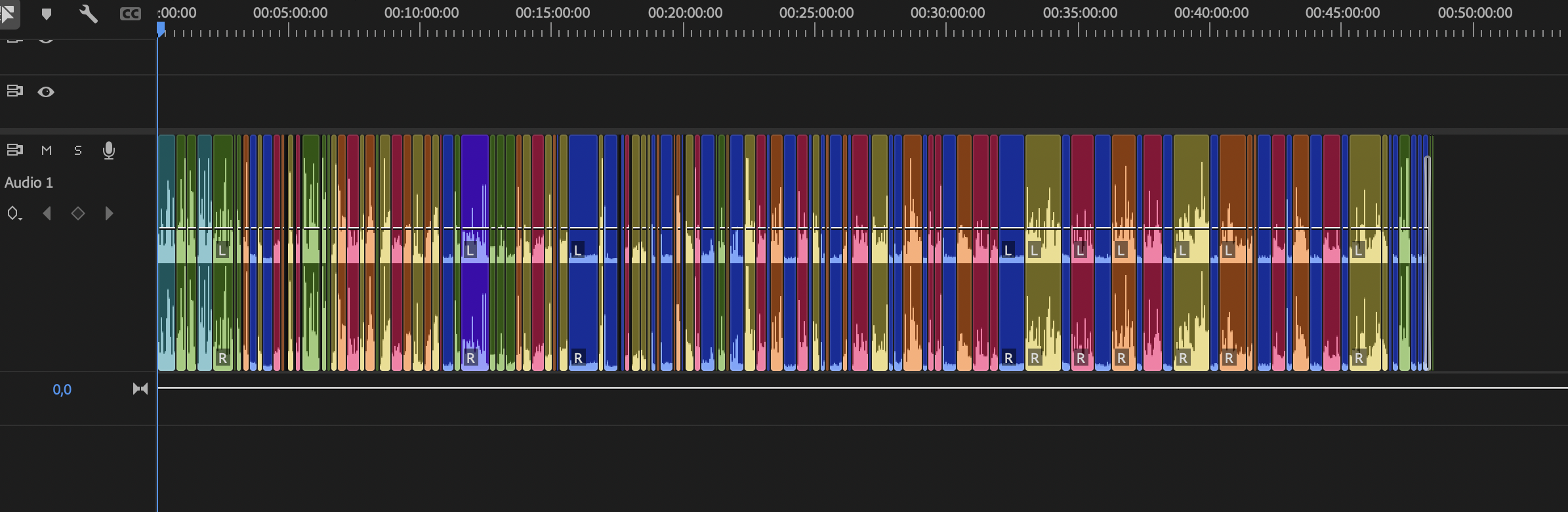Hide the video track with eye icon
Screen dimensions: 1568x512
pyautogui.click(x=46, y=92)
